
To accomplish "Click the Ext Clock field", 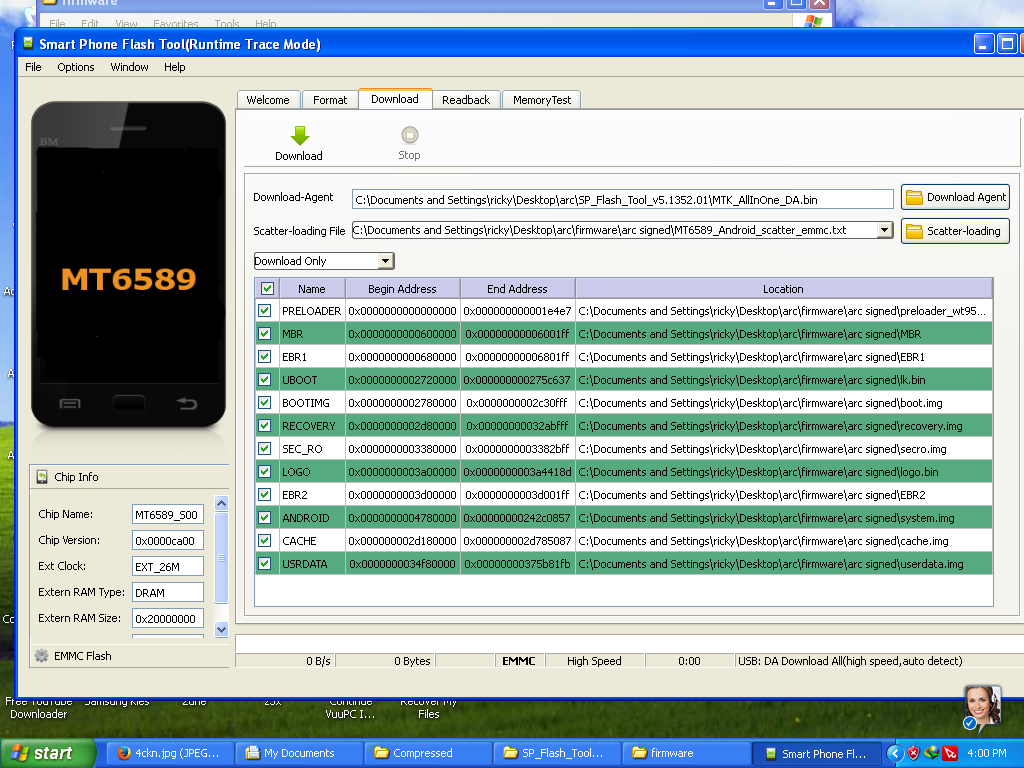I will point(168,566).
